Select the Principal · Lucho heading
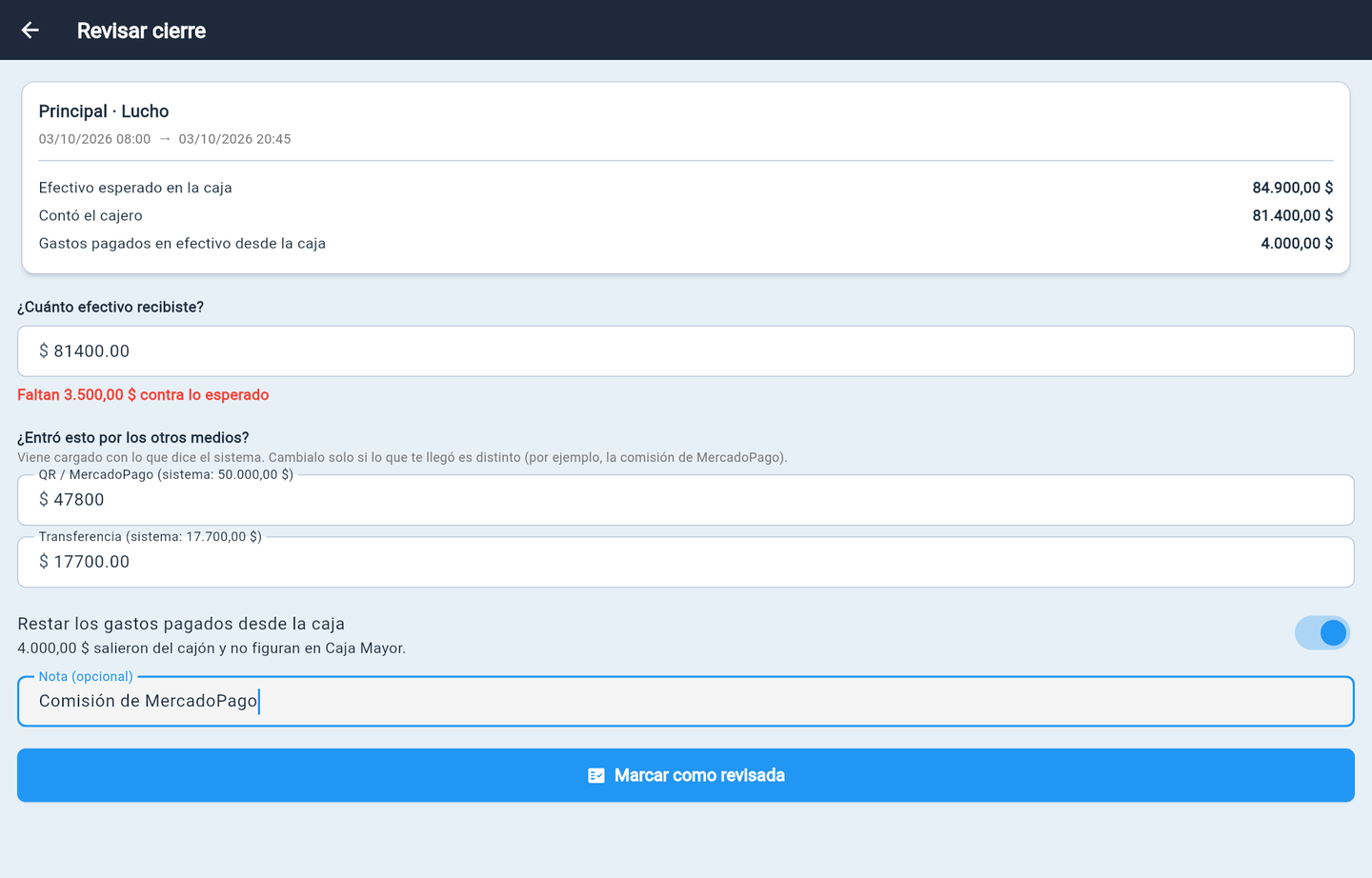The image size is (1372, 878). 104,111
